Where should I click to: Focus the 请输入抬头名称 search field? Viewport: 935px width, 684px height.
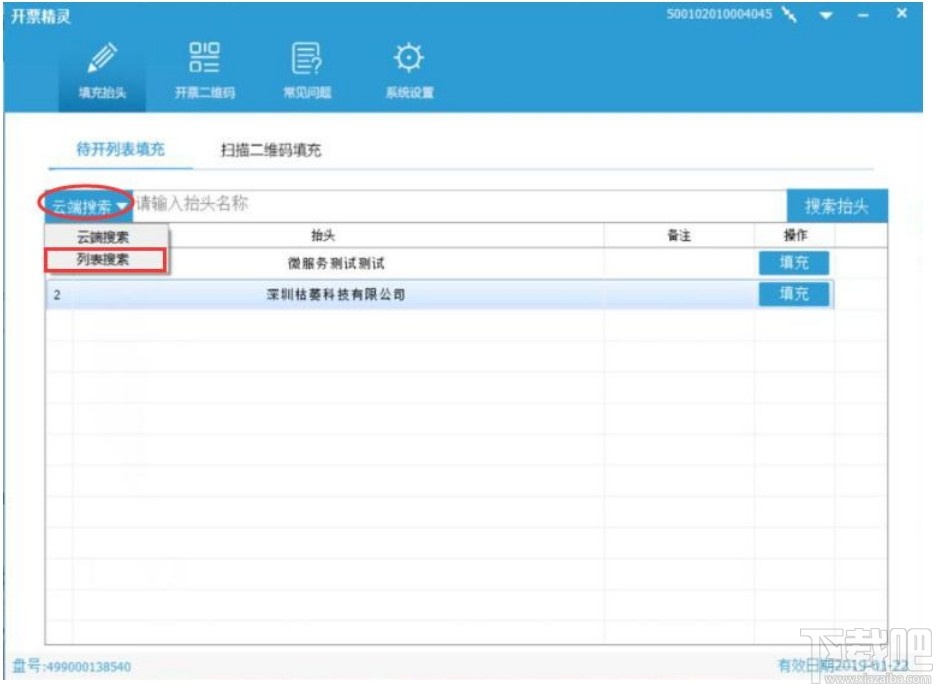point(459,204)
